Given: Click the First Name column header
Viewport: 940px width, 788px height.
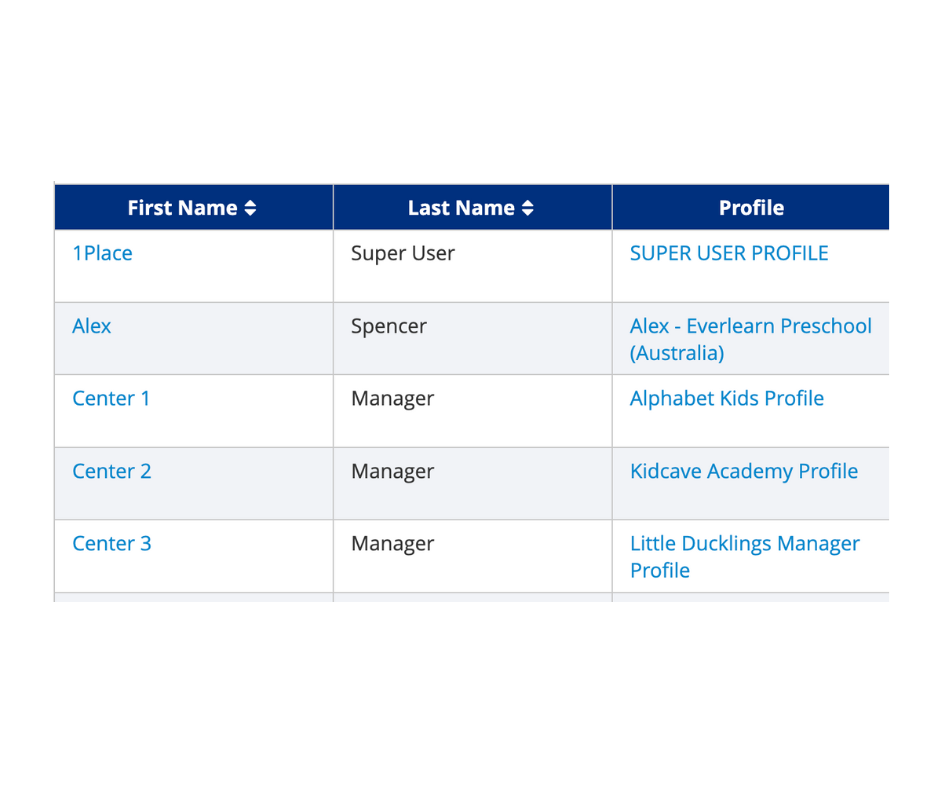Looking at the screenshot, I should 192,208.
